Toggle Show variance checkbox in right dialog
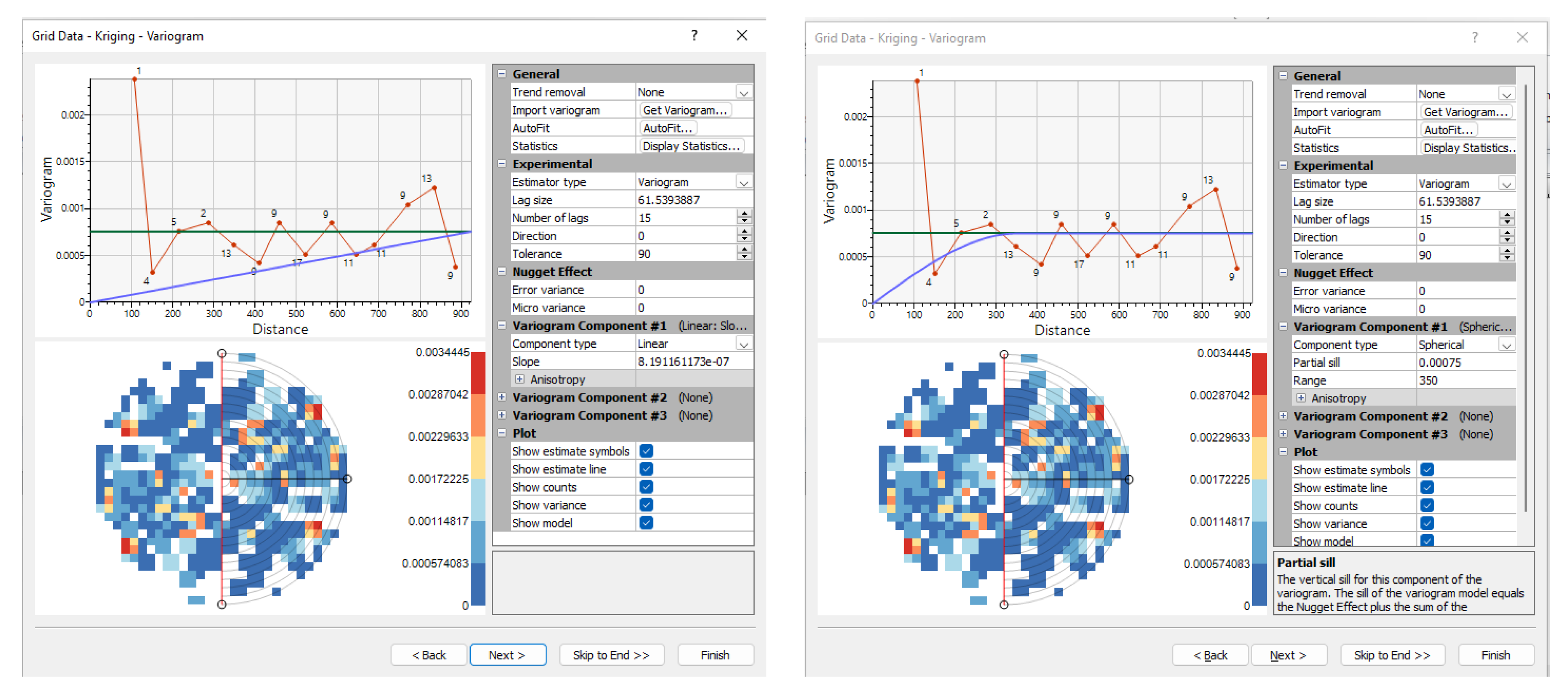Image resolution: width=1568 pixels, height=693 pixels. 1427,523
